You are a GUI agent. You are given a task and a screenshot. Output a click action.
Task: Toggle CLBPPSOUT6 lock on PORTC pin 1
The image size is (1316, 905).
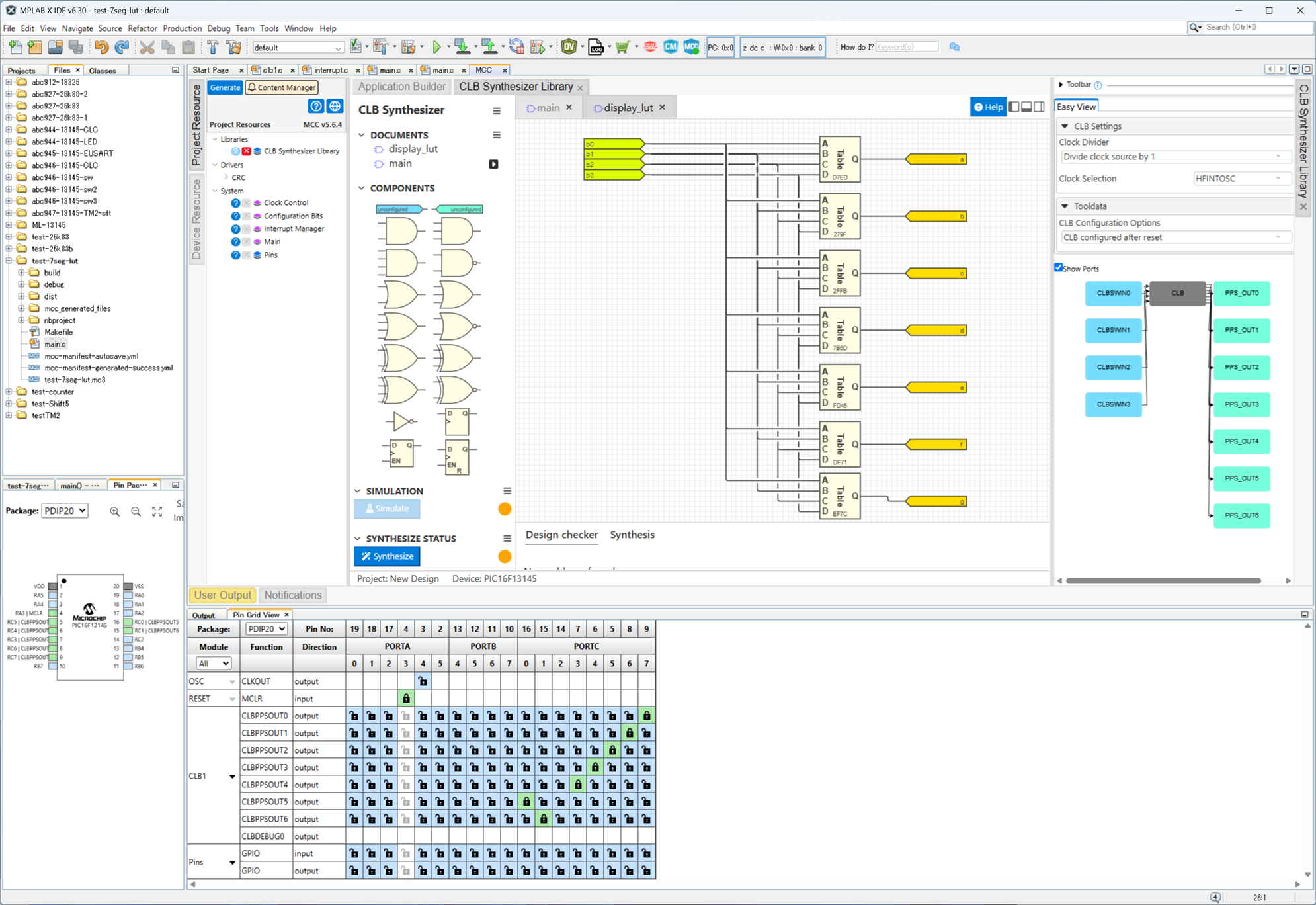[x=544, y=819]
